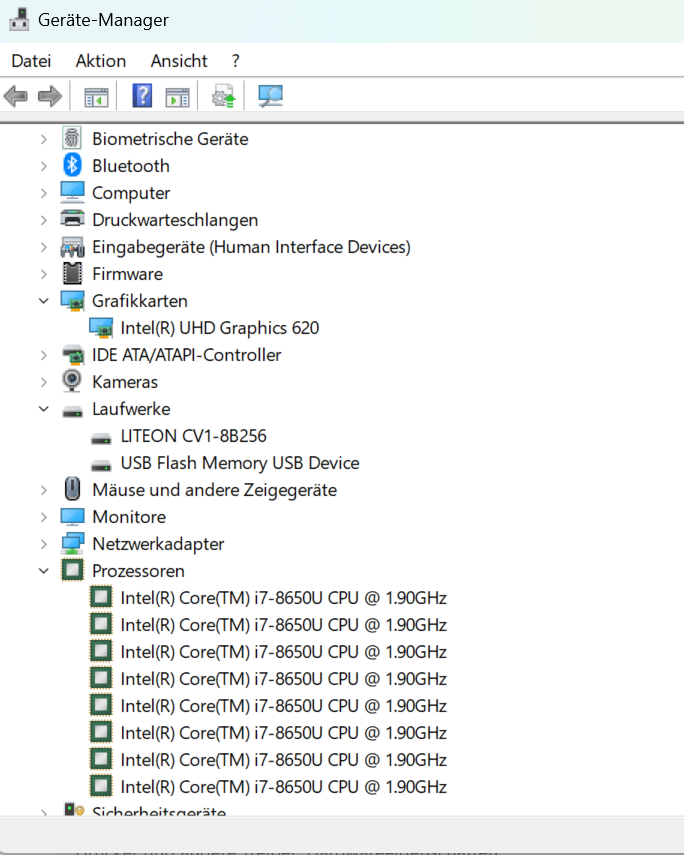Expand the Kameras node
Viewport: 684px width, 855px height.
coord(44,382)
